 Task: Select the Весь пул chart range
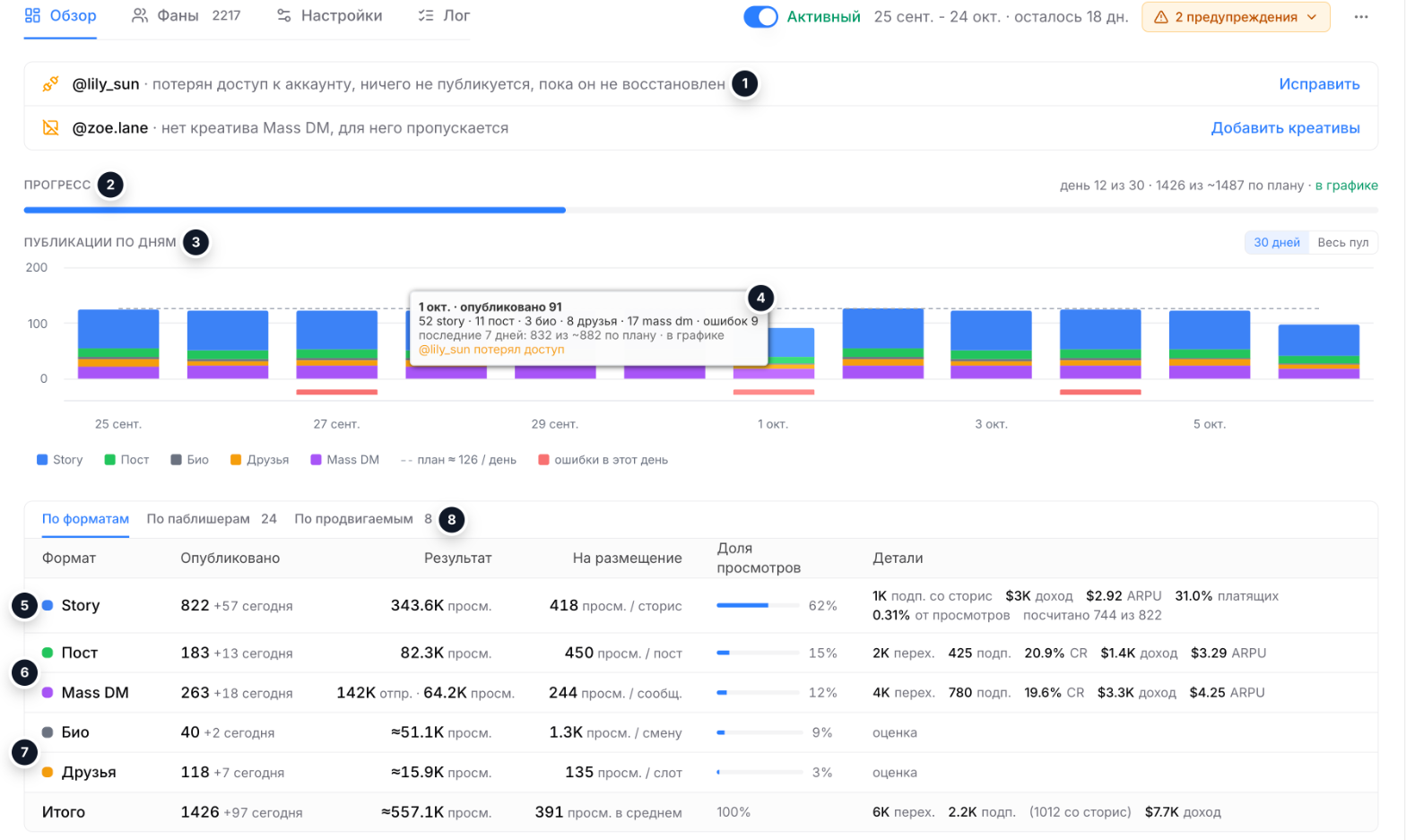point(1342,243)
